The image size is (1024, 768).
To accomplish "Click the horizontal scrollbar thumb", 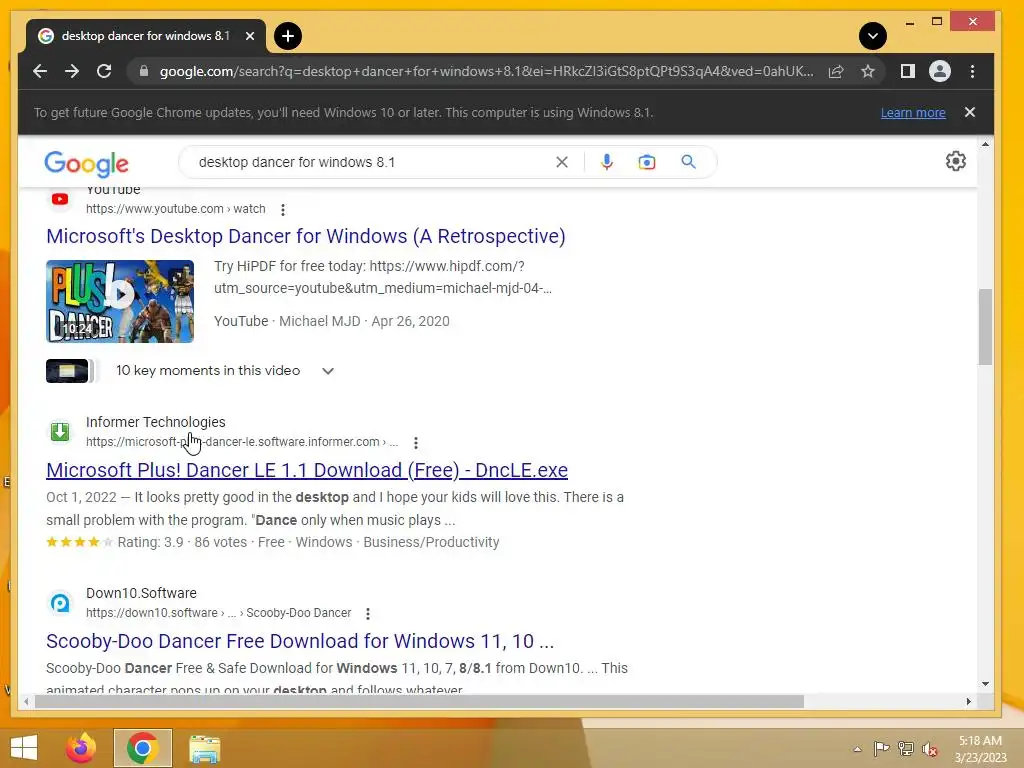I will [x=419, y=701].
